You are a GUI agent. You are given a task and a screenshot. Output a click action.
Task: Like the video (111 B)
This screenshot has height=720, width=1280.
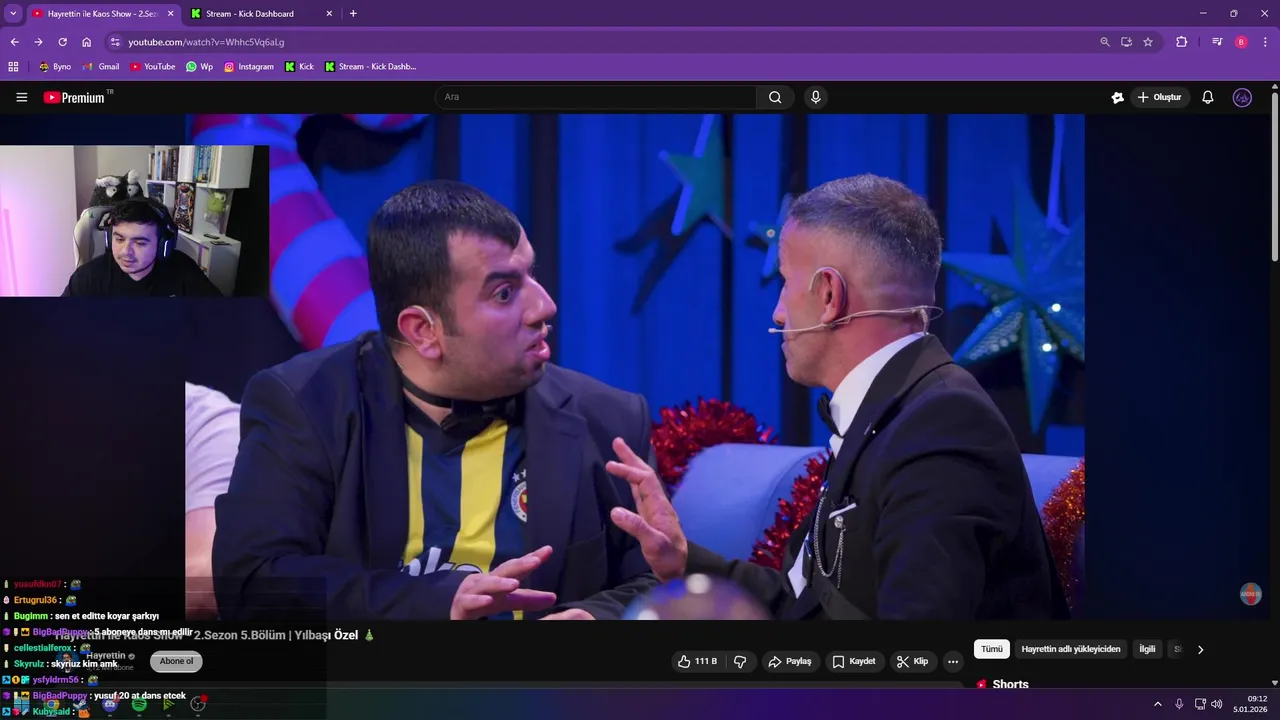697,661
